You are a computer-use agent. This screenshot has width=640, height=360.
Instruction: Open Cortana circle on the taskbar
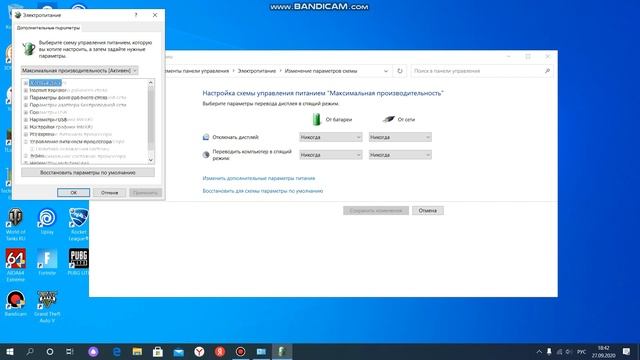(x=50, y=351)
